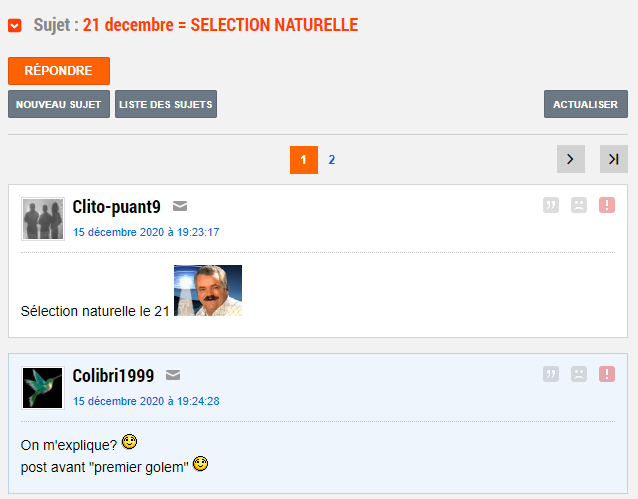Quote Colibri1999's message
The height and width of the screenshot is (499, 638).
click(x=551, y=374)
